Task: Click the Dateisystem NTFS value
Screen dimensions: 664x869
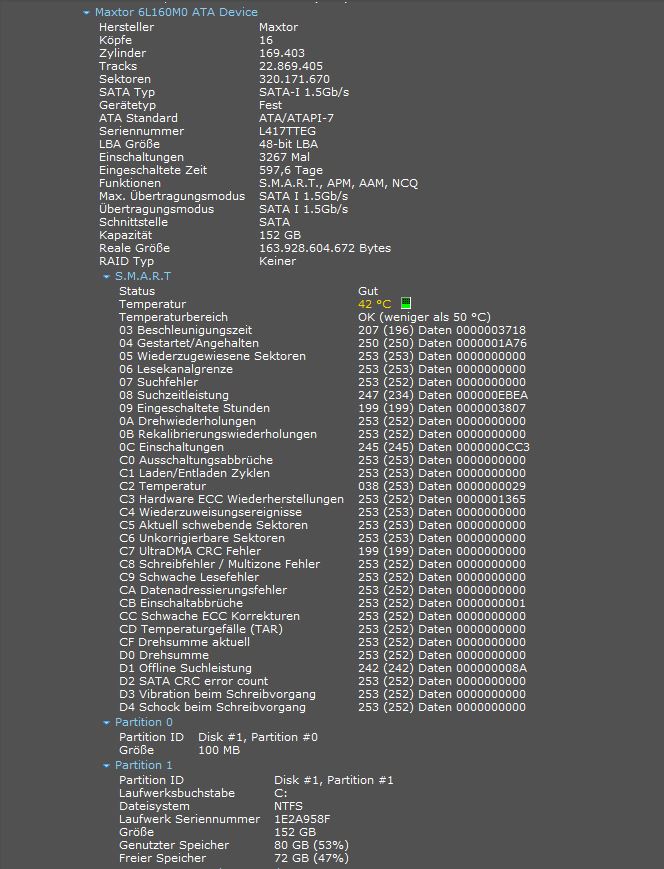Action: [288, 806]
